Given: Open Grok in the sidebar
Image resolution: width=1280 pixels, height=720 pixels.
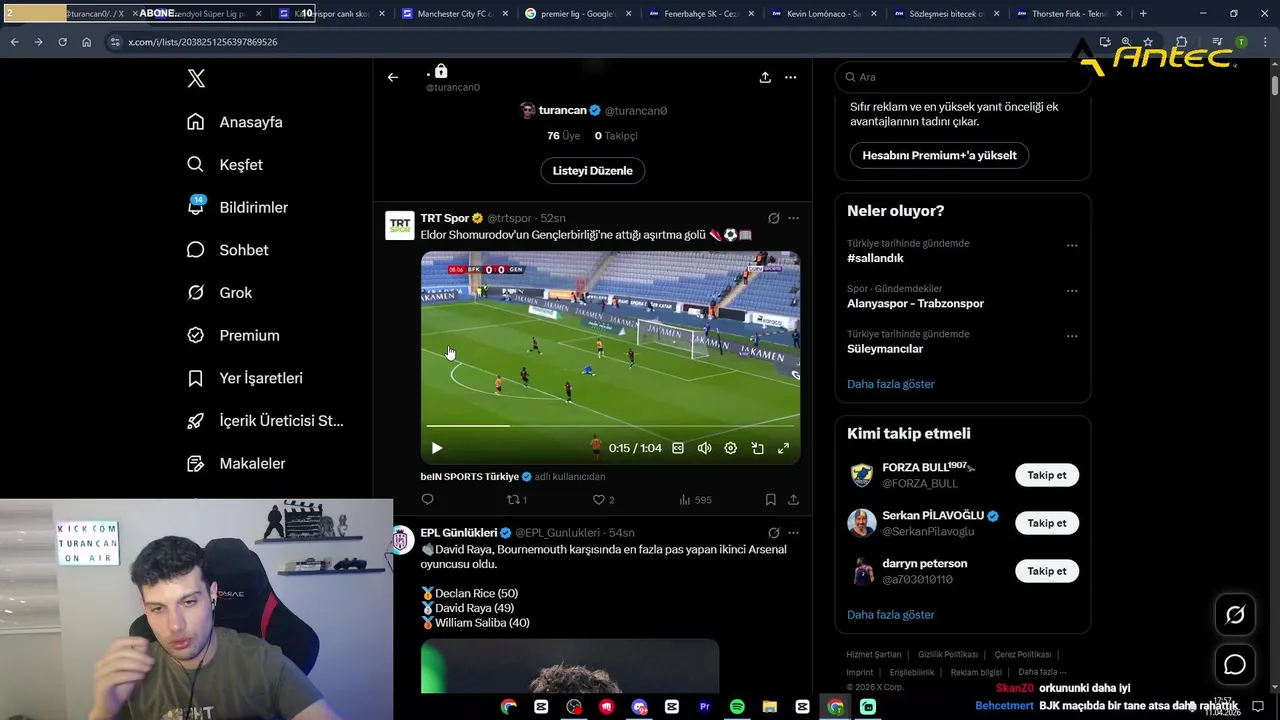Looking at the screenshot, I should pyautogui.click(x=220, y=293).
